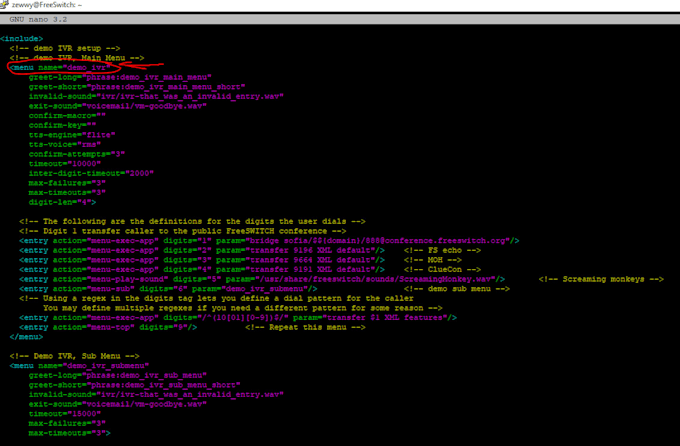Click the 'MOH' comment
The image size is (680, 446).
[x=433, y=260]
